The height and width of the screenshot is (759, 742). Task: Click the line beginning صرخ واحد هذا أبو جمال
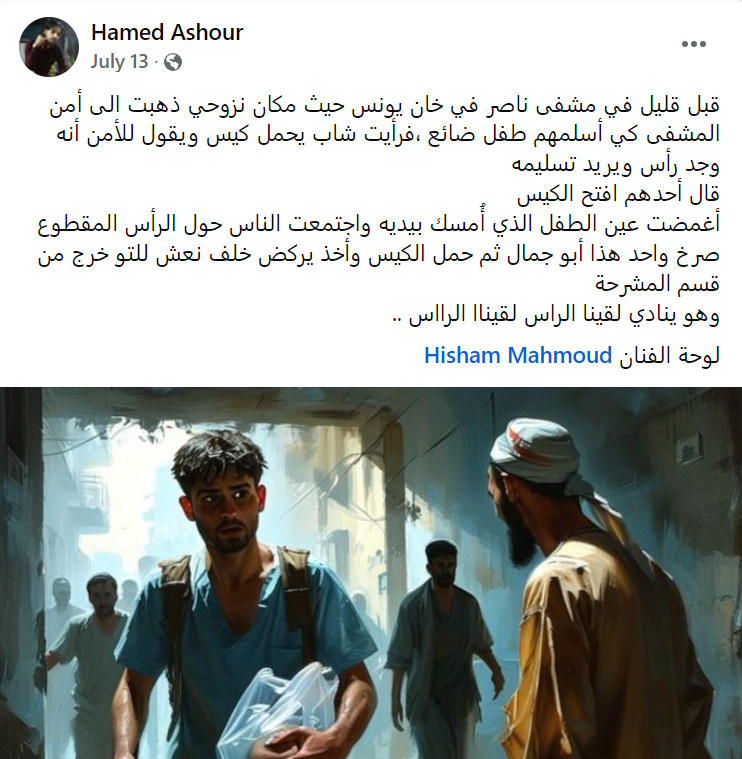[x=379, y=255]
